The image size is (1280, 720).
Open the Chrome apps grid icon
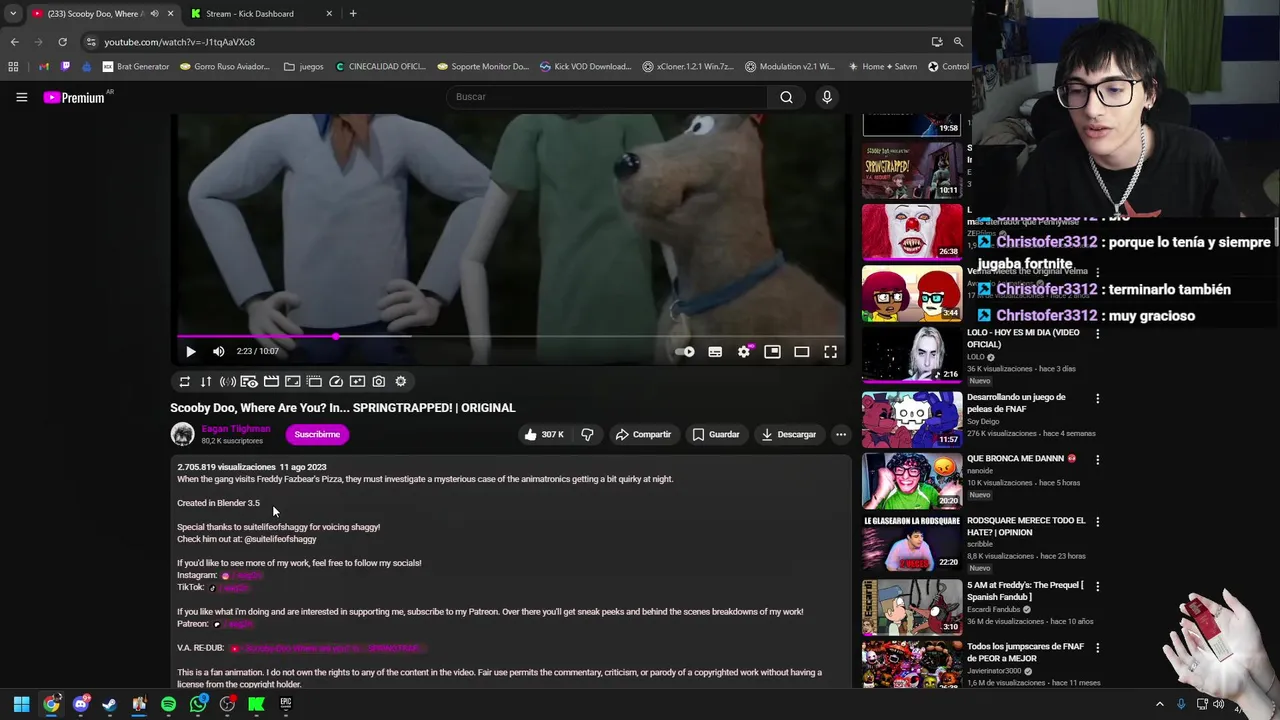tap(13, 67)
